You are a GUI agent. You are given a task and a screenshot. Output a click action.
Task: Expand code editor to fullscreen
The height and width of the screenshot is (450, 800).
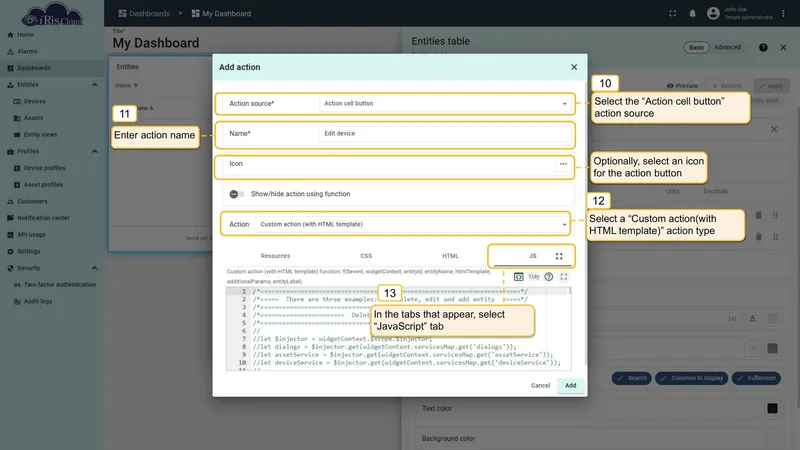click(x=564, y=277)
